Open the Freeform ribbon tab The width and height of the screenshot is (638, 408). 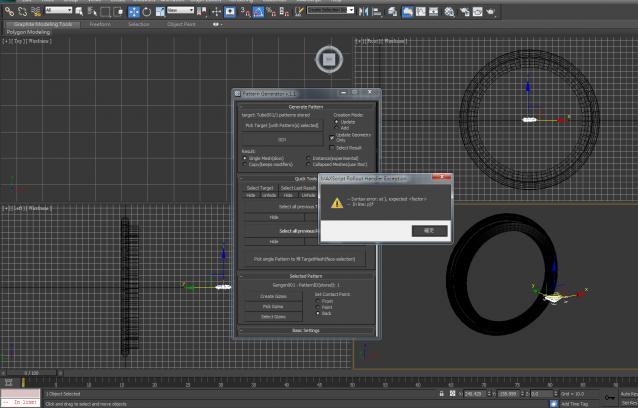coord(100,24)
